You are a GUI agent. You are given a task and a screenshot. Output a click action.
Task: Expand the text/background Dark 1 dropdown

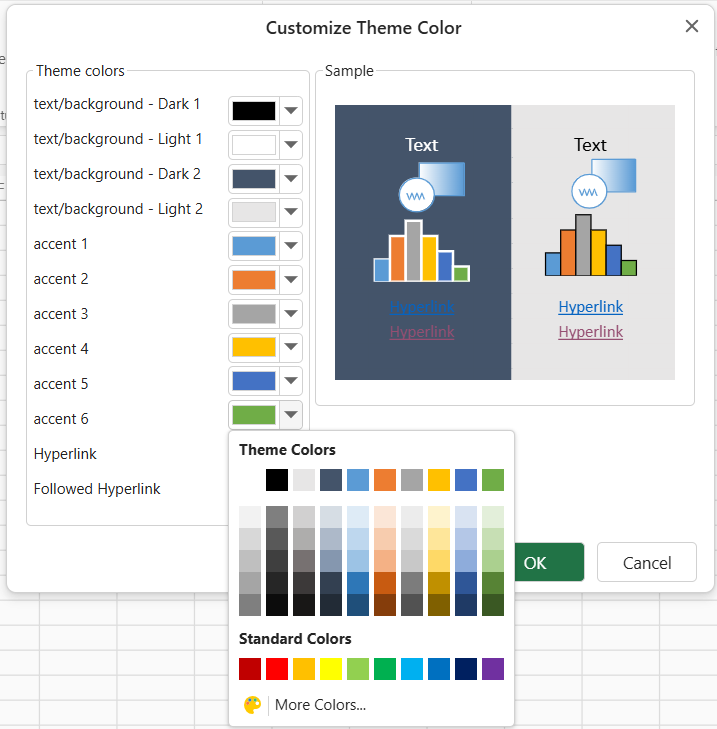291,111
